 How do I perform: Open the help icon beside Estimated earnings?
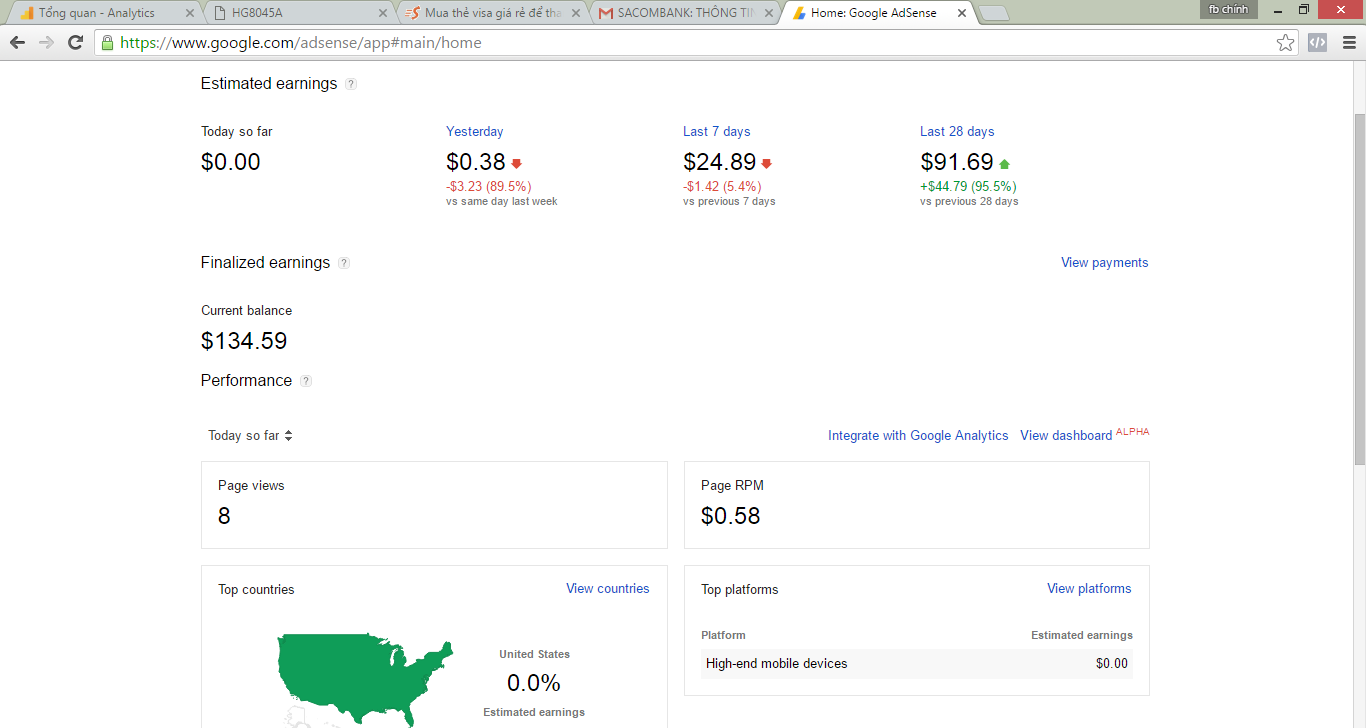coord(351,84)
